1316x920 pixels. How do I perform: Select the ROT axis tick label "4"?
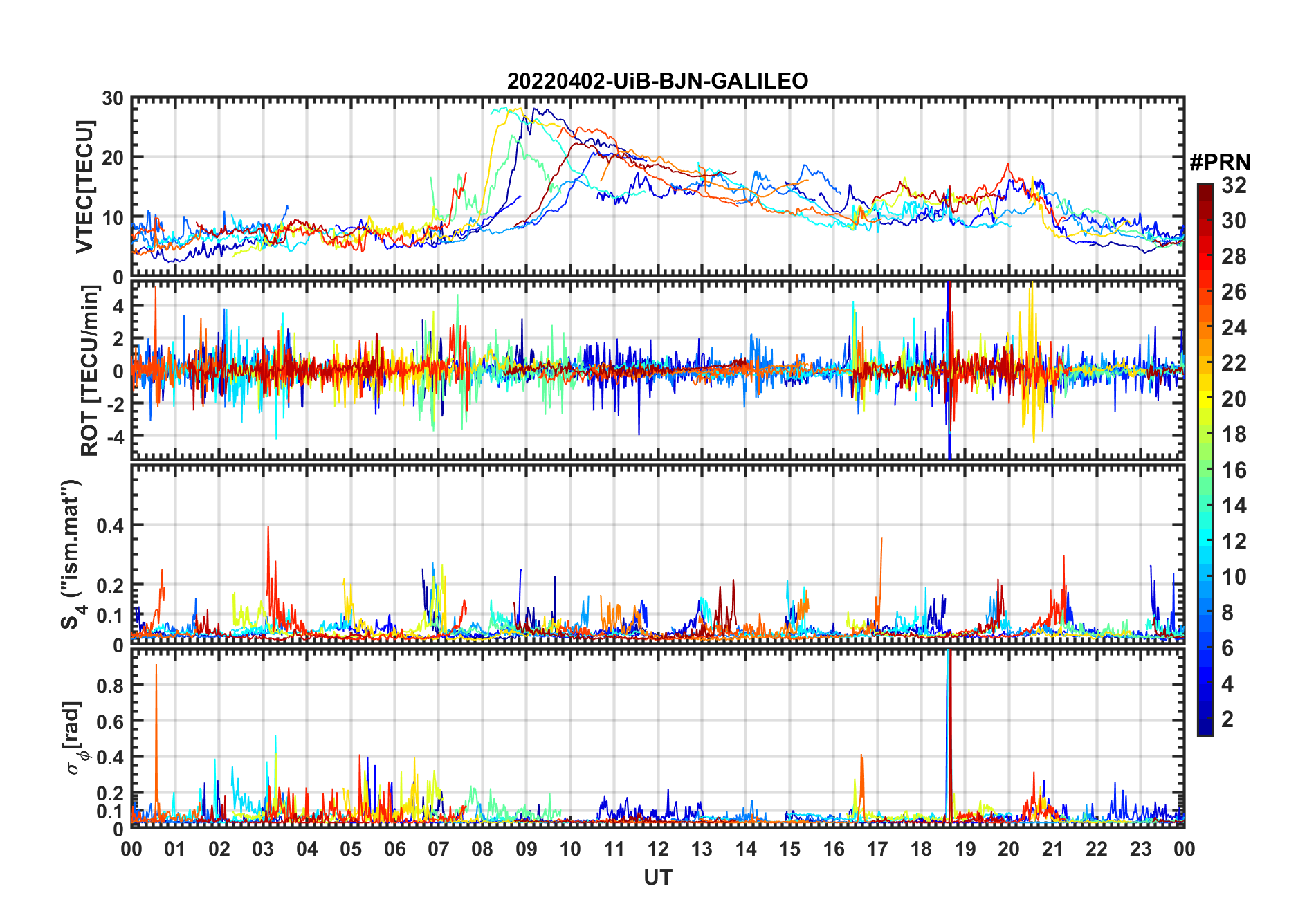pyautogui.click(x=118, y=306)
